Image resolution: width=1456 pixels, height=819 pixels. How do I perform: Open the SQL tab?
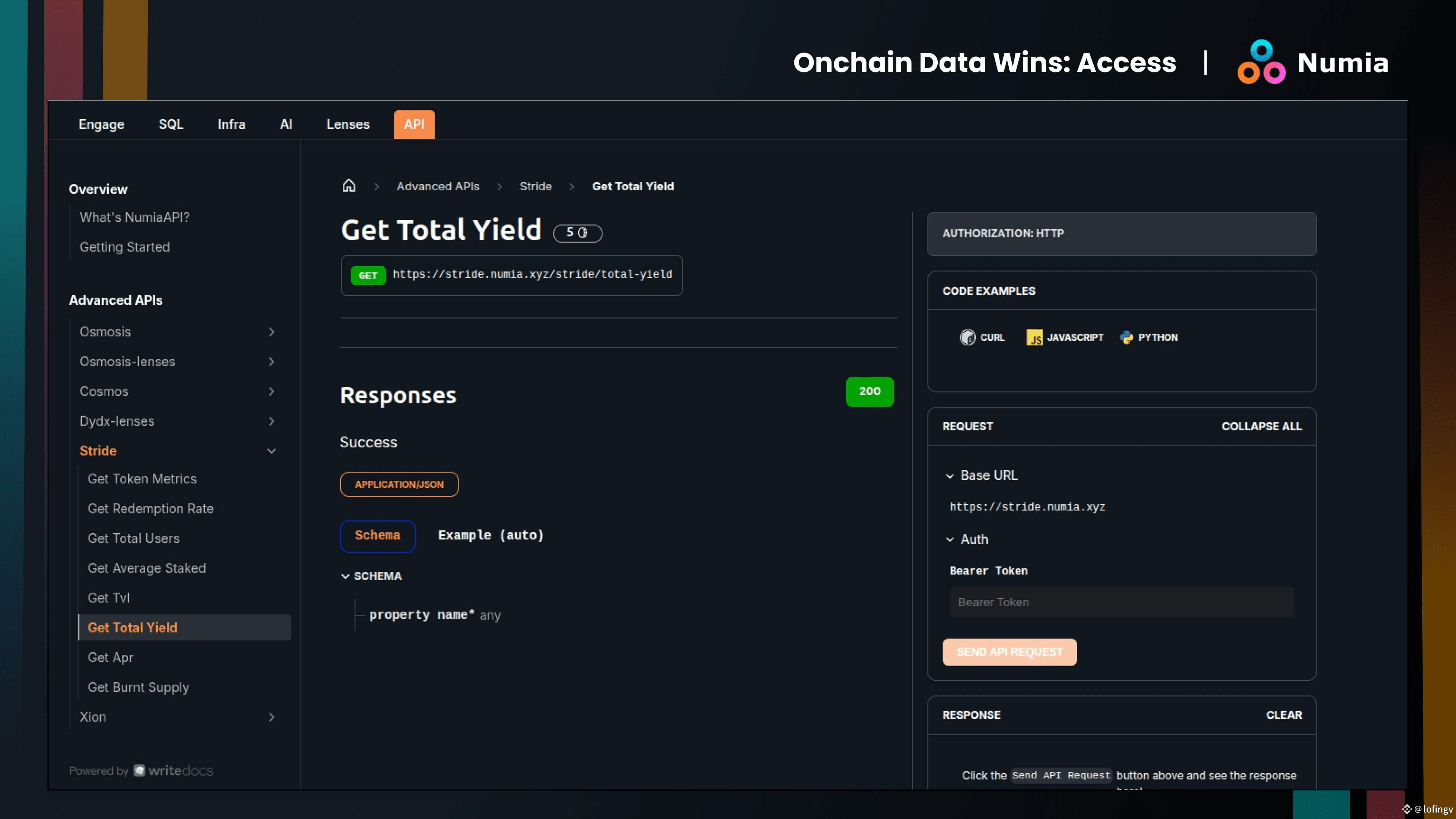click(x=171, y=124)
